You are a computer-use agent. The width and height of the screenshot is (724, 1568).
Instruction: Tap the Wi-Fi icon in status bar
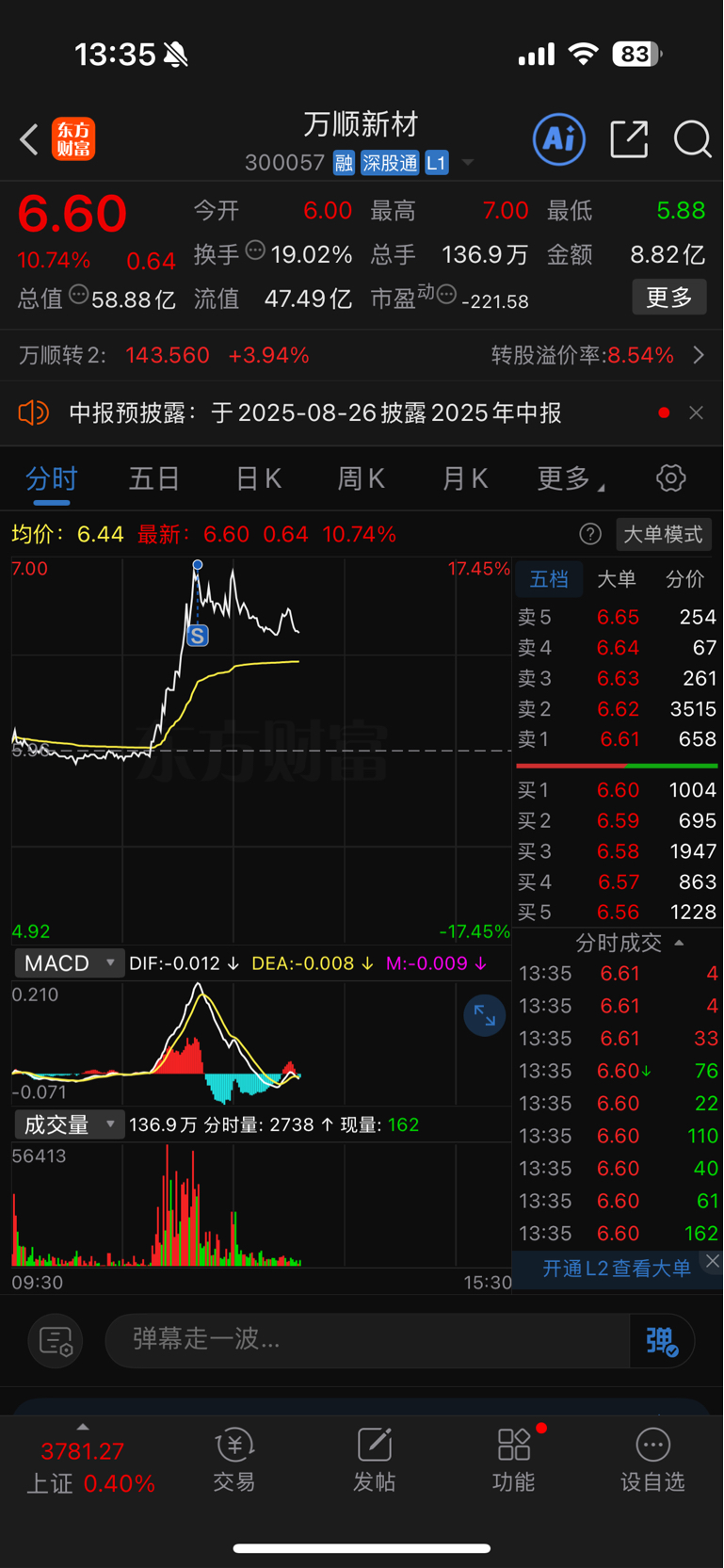coord(584,55)
